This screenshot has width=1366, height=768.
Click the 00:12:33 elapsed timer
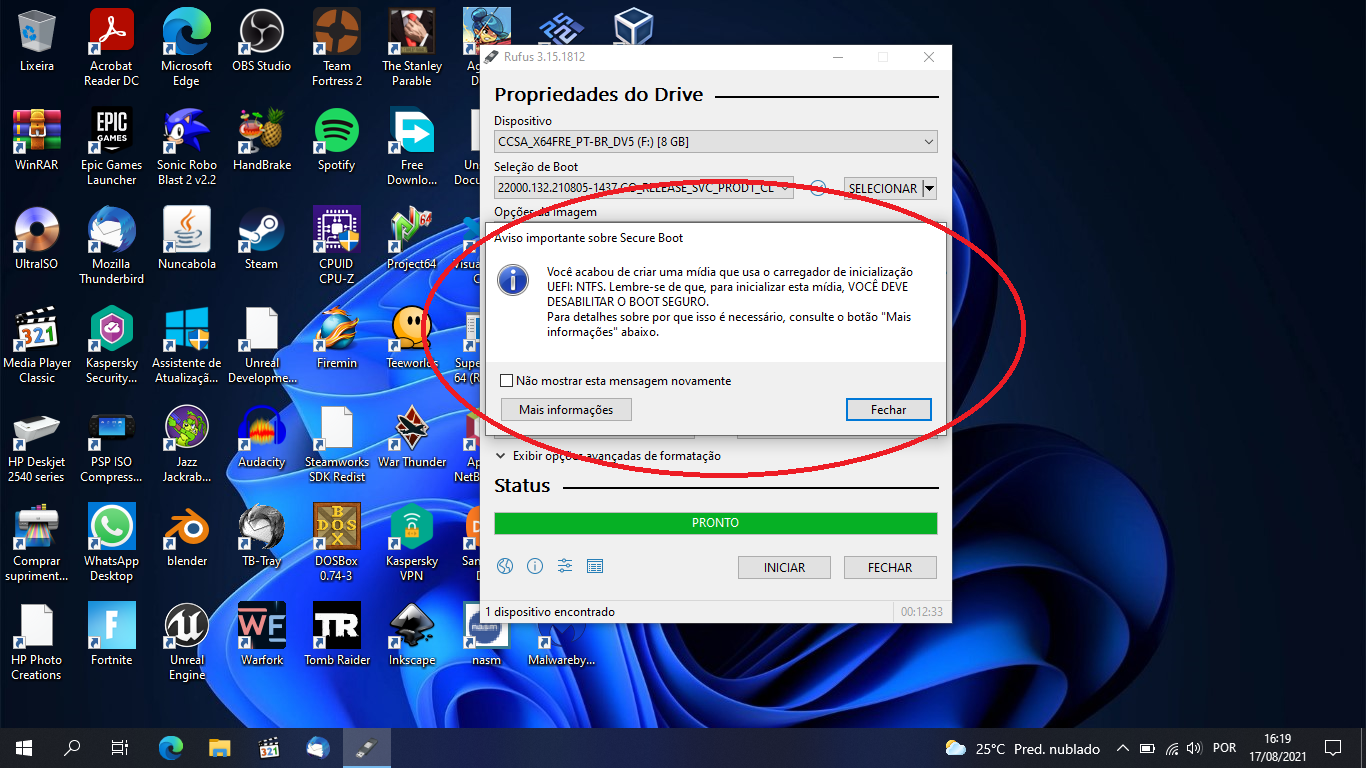pos(921,612)
